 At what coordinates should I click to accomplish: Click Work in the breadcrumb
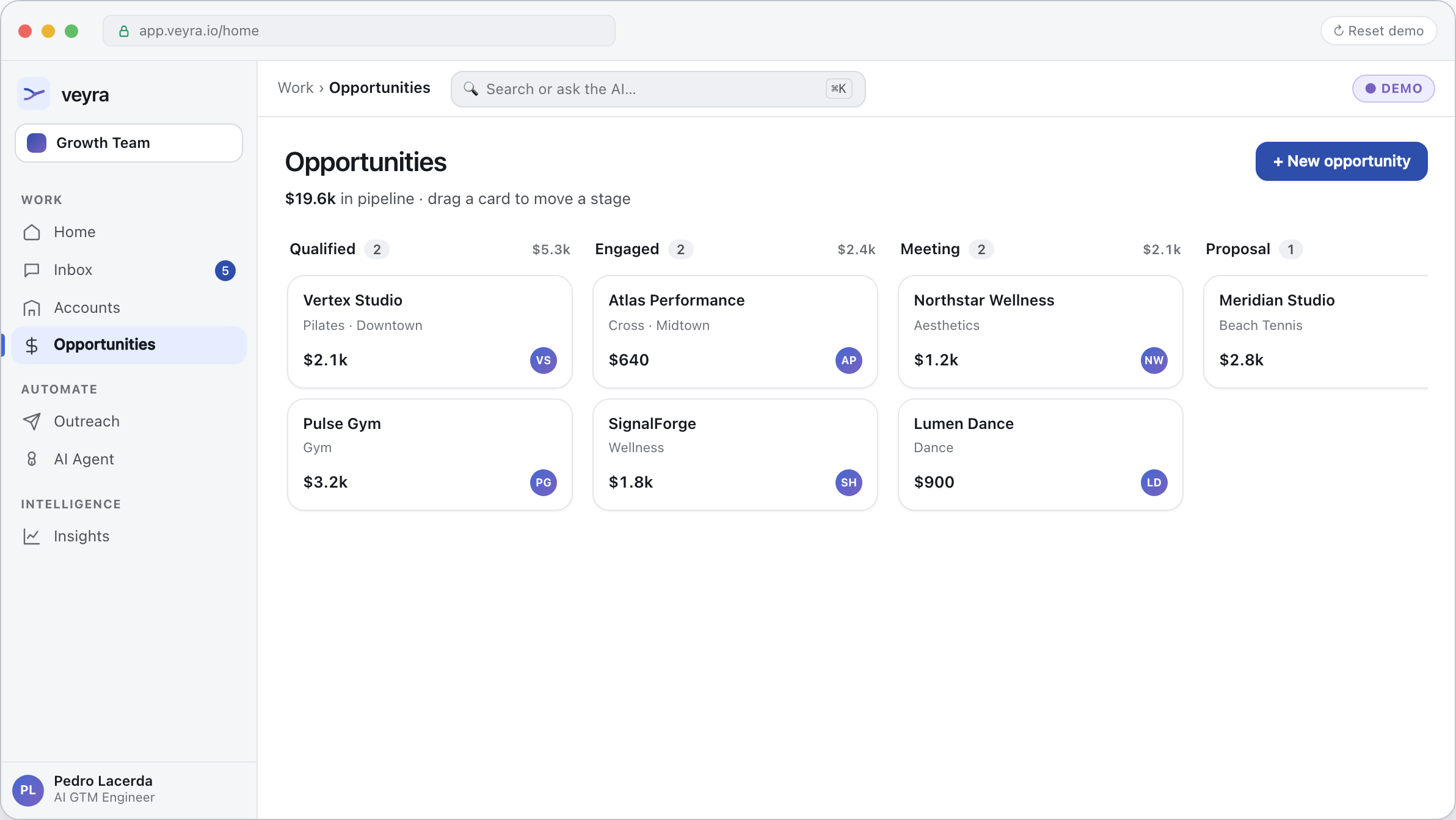[x=296, y=88]
